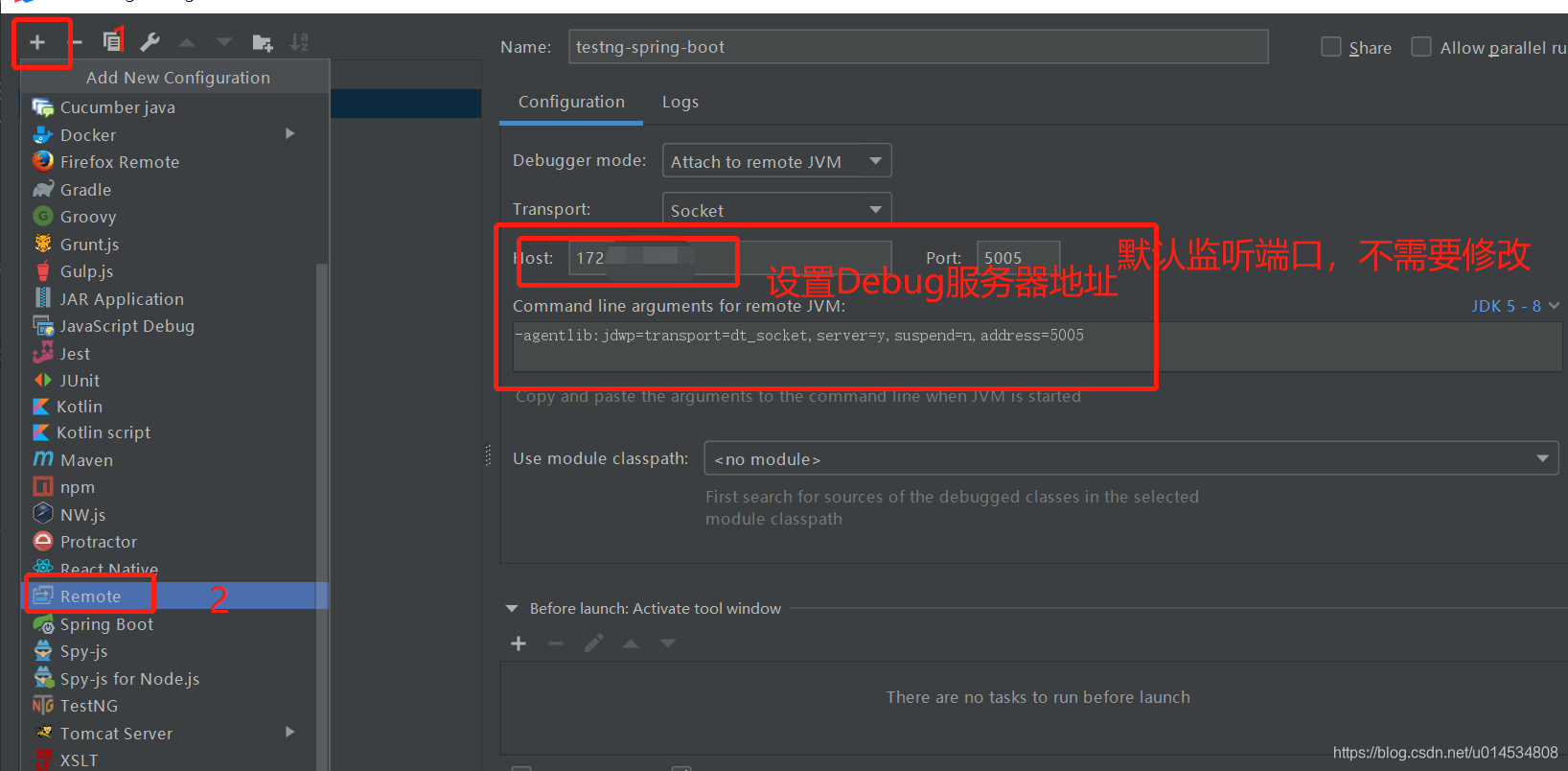Viewport: 1568px width, 771px height.
Task: Open the Transport Socket dropdown
Action: [x=777, y=209]
